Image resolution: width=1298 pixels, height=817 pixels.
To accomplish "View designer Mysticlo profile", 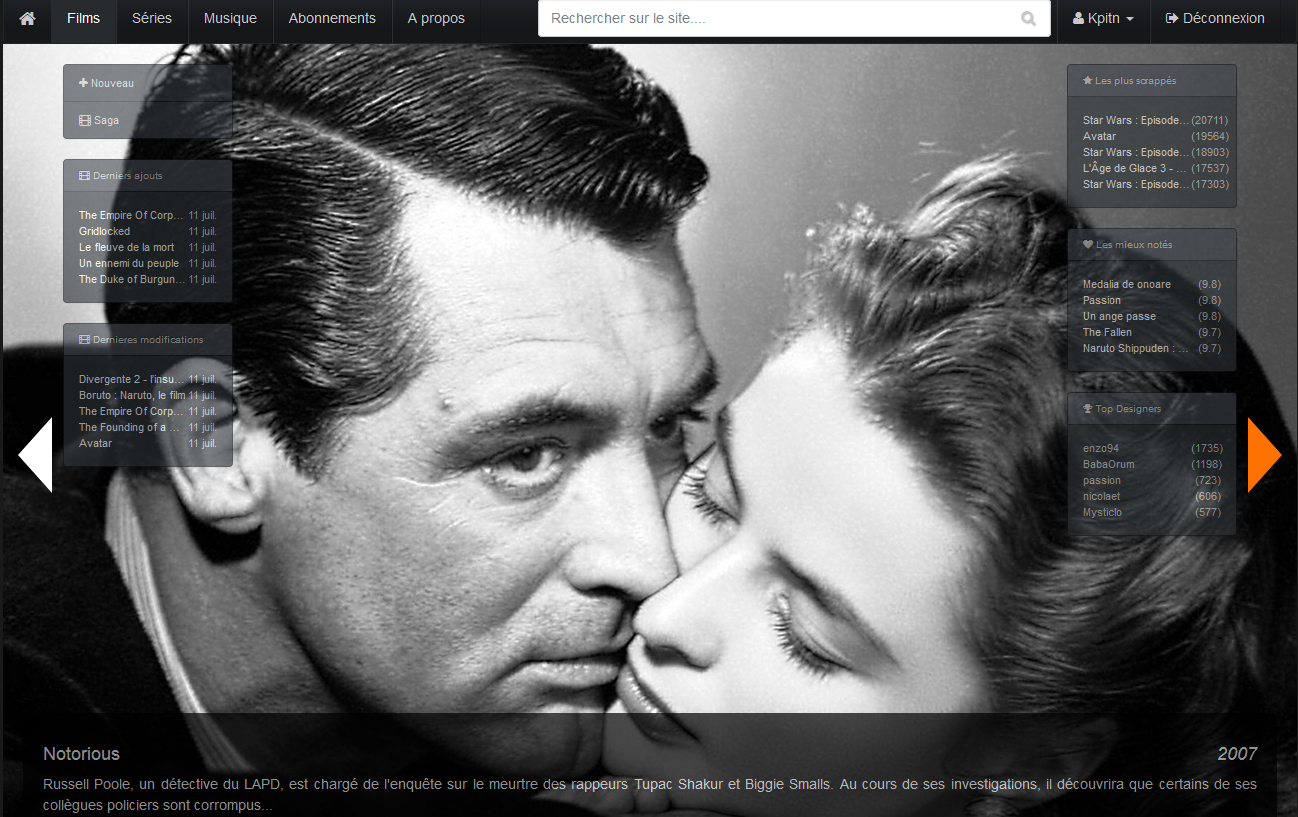I will (1103, 512).
